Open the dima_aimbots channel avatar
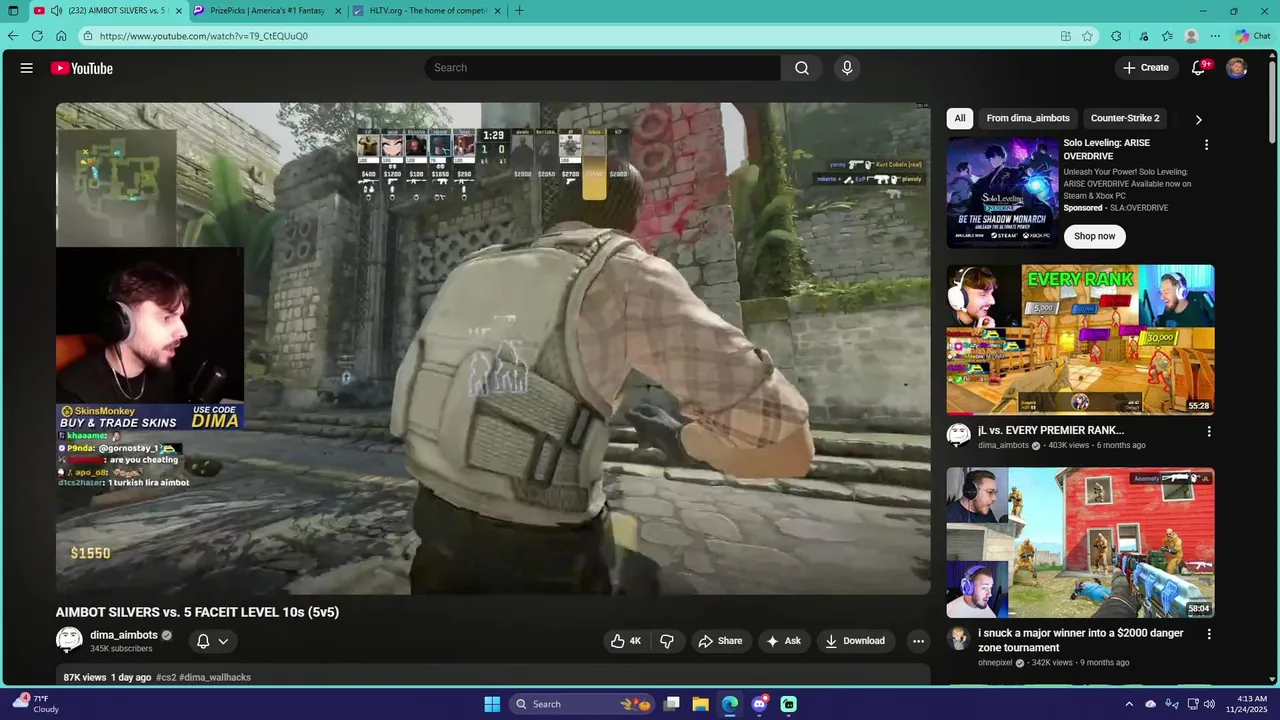 [x=69, y=640]
